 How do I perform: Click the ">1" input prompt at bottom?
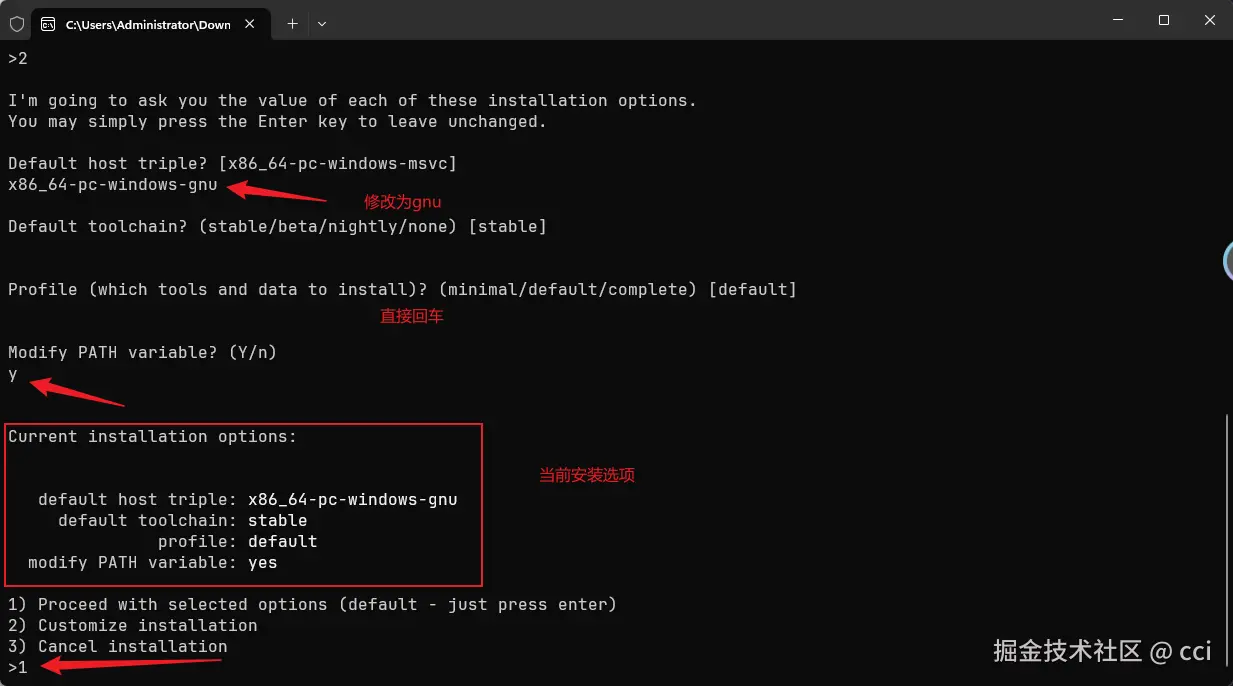pyautogui.click(x=18, y=667)
